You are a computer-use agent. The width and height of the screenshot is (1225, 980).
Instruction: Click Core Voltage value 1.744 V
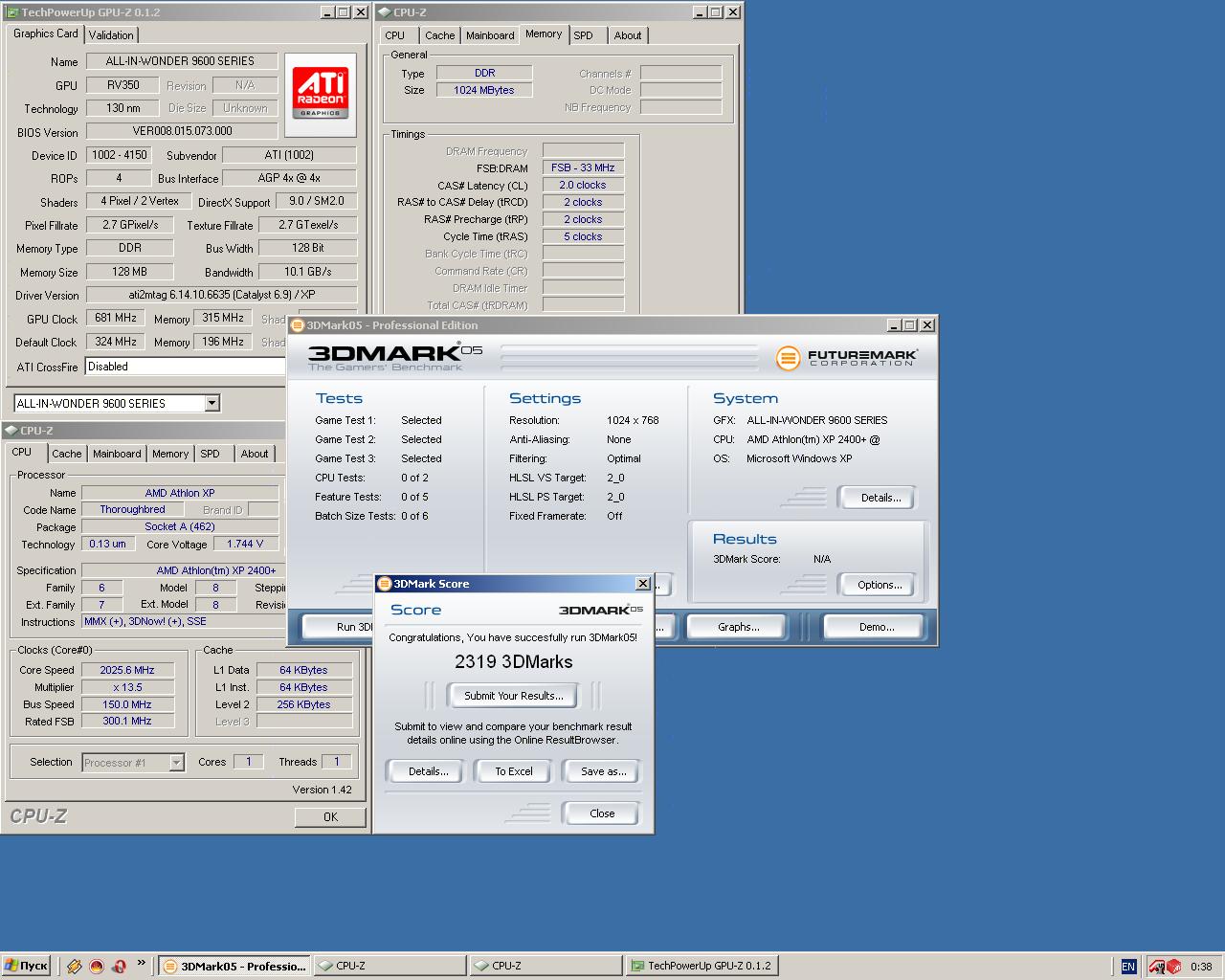coord(246,544)
